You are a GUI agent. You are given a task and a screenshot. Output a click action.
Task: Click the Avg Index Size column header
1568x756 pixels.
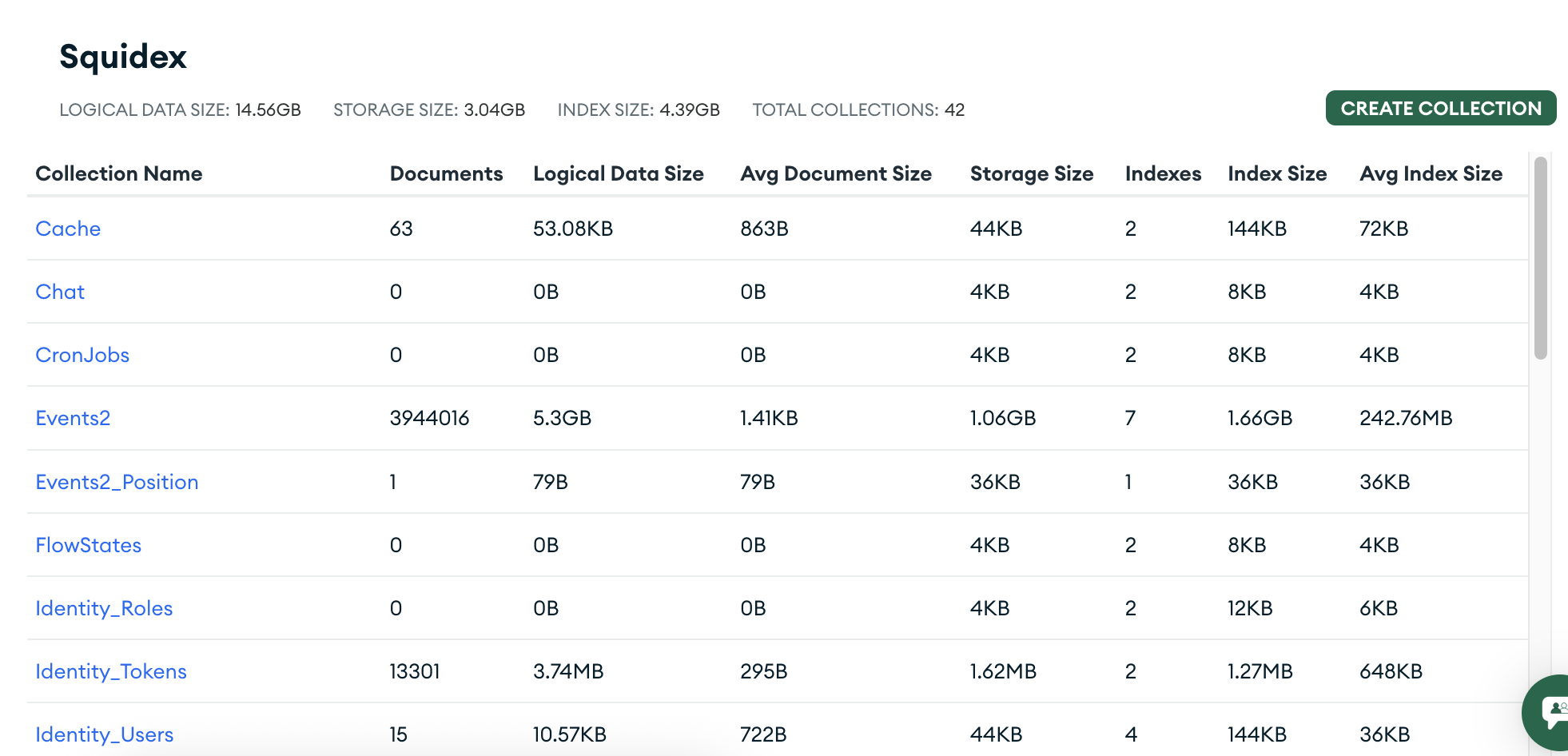coord(1431,173)
